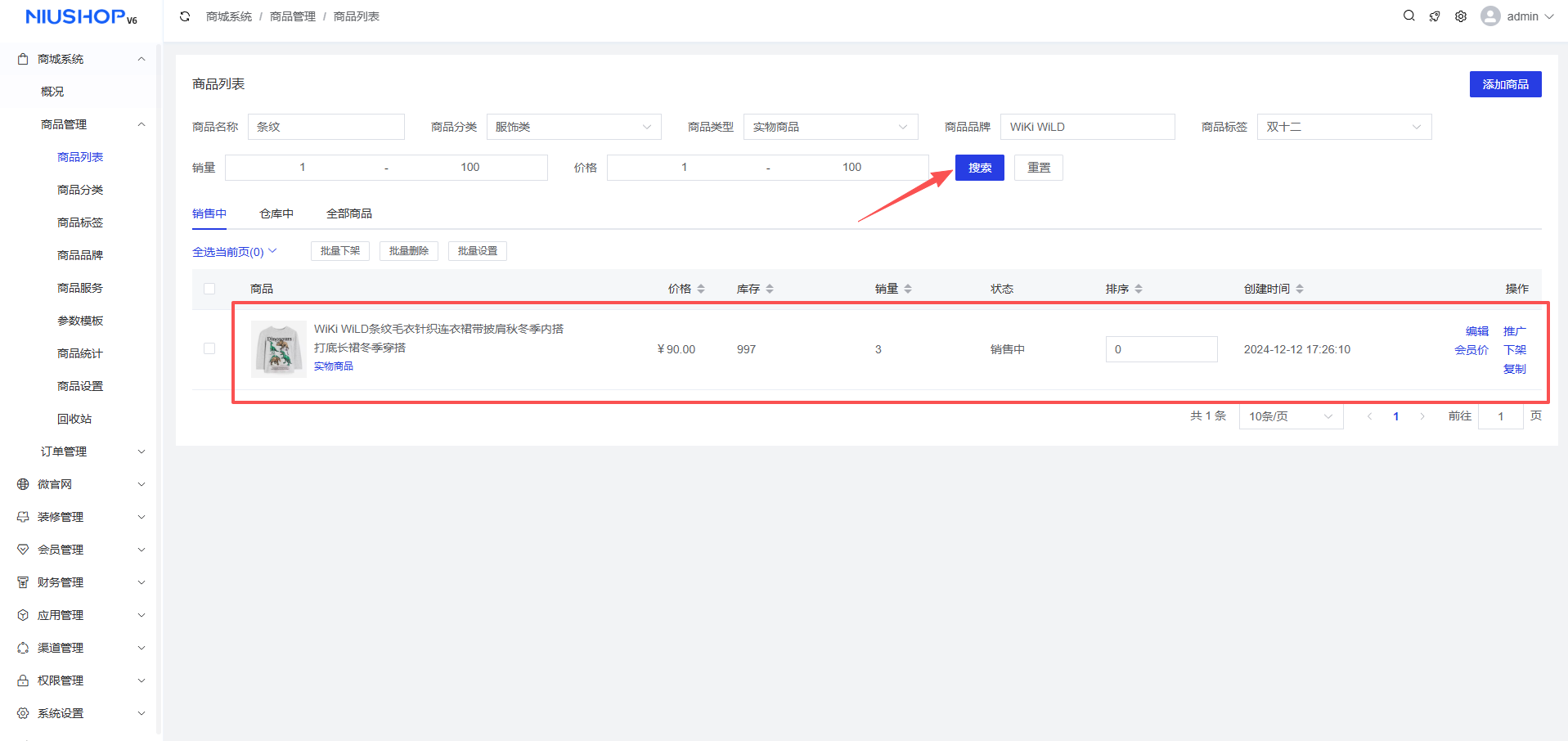
Task: Switch to the 全部商品 tab
Action: click(349, 213)
